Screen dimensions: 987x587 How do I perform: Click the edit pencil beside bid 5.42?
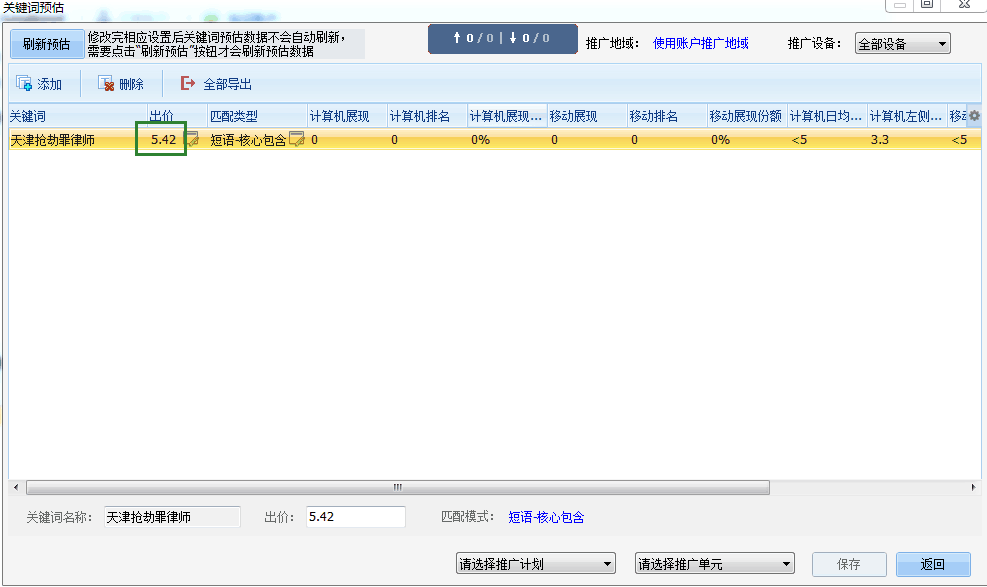tap(193, 140)
